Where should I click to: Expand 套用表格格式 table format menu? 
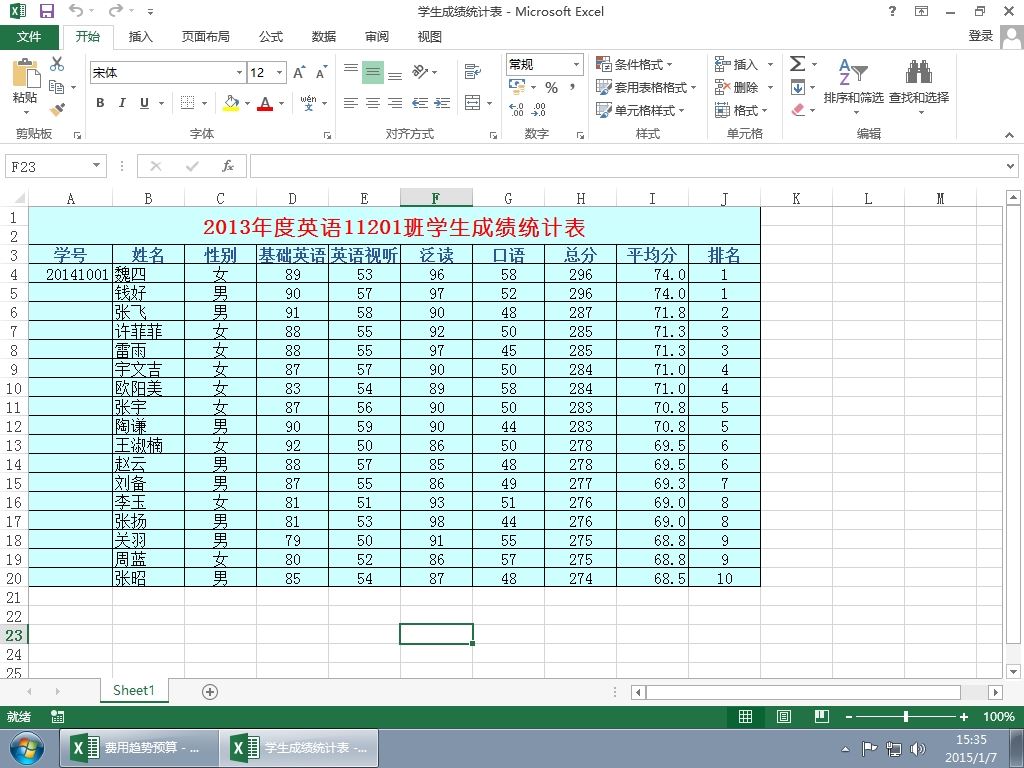(x=646, y=87)
